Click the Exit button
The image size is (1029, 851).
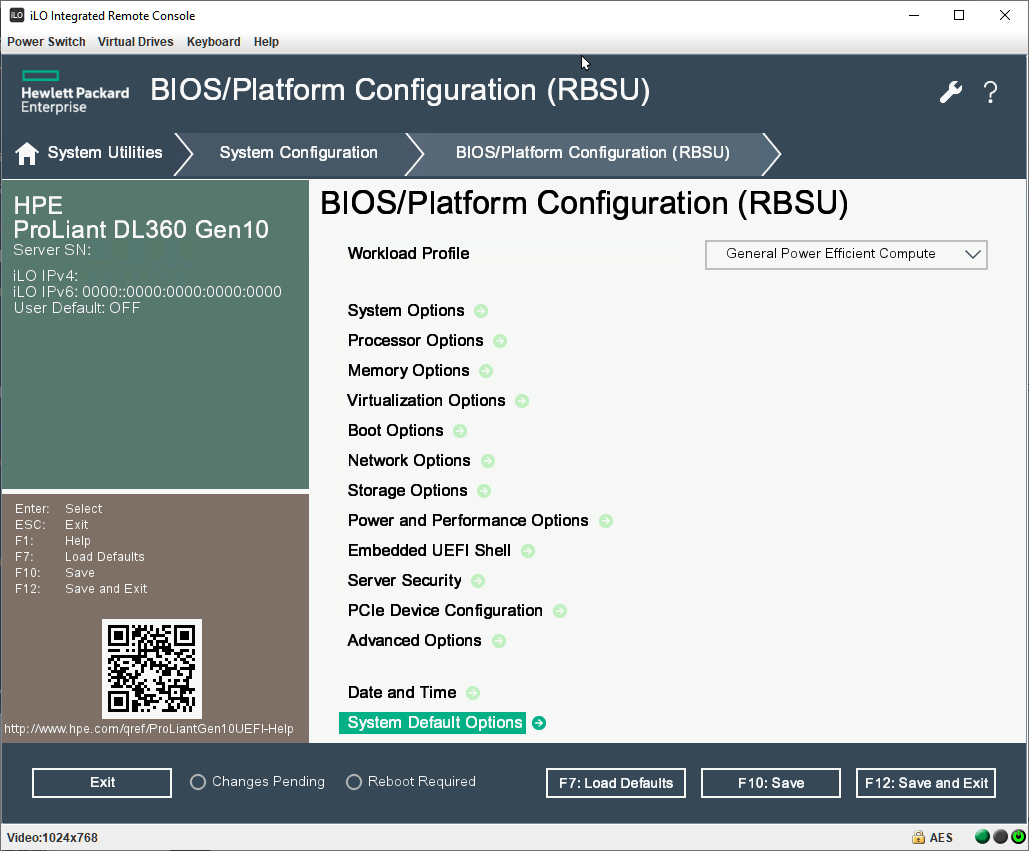102,783
